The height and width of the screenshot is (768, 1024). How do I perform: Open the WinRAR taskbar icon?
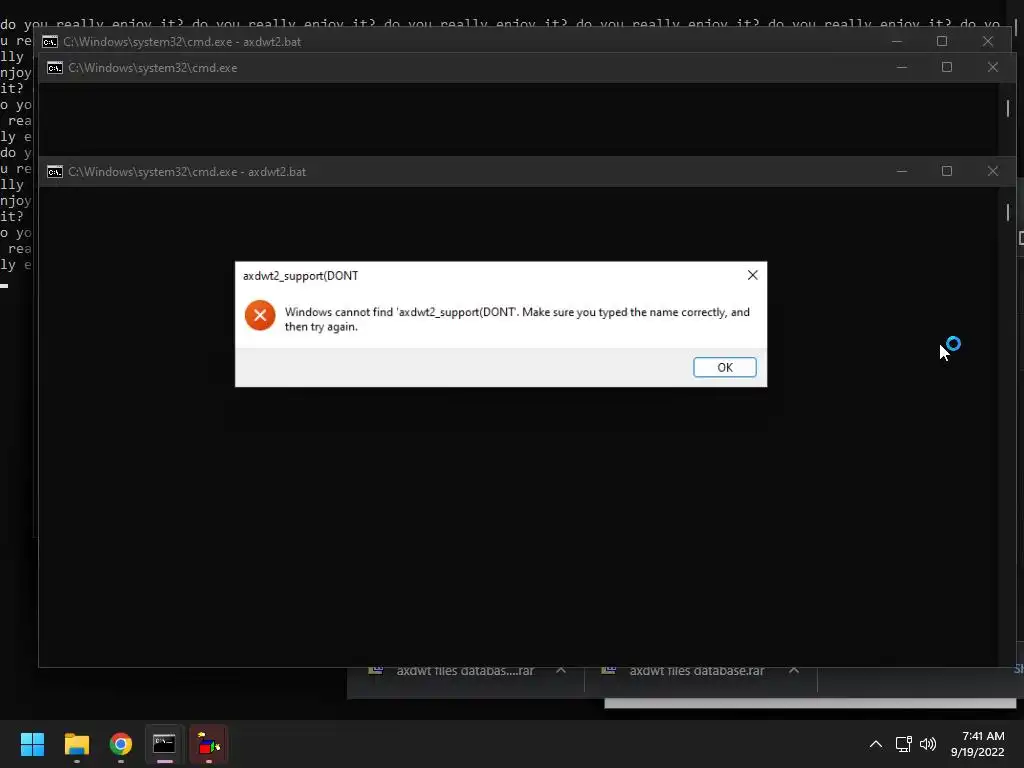pos(209,744)
